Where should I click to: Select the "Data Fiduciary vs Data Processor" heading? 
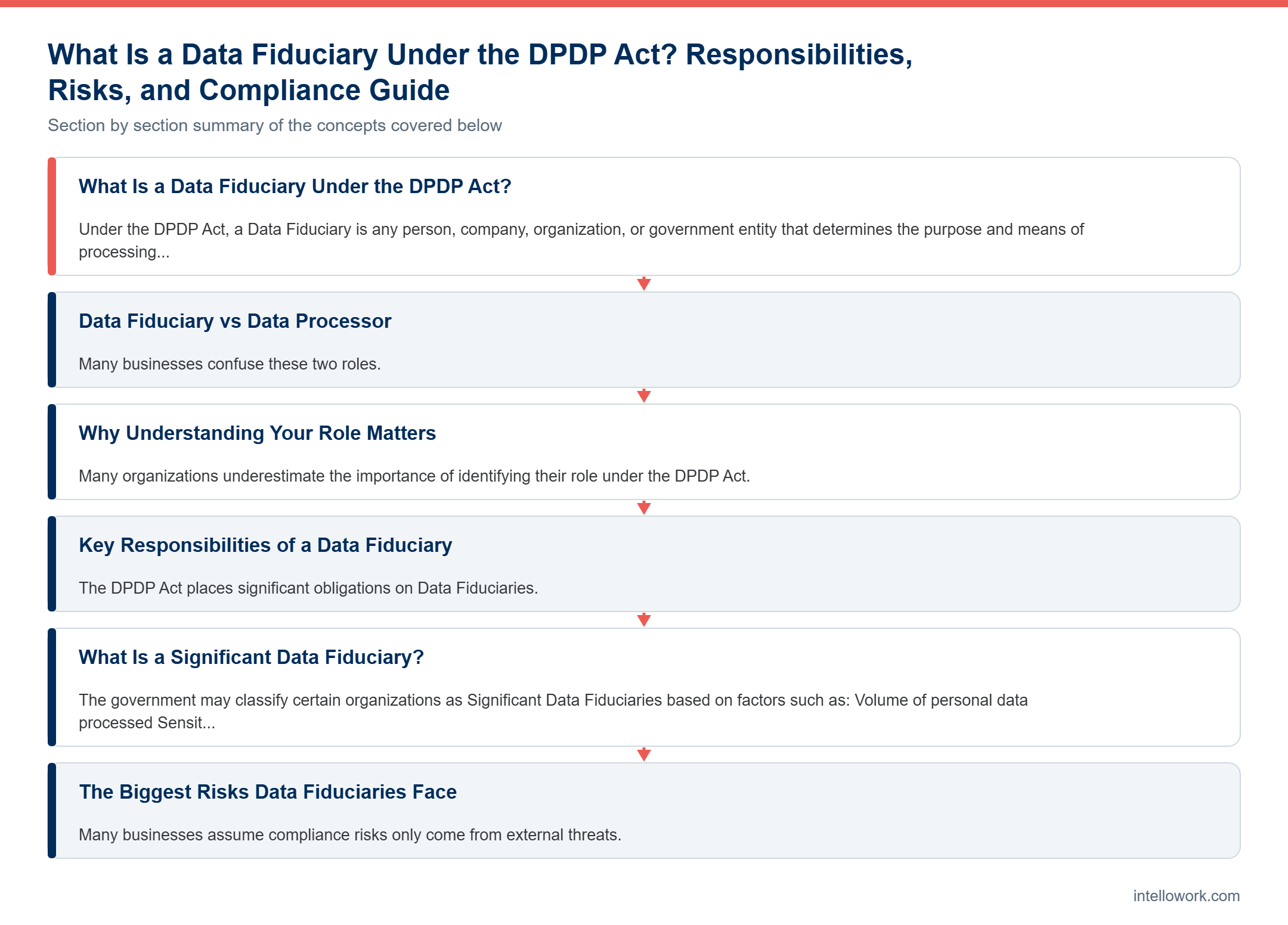coord(235,321)
